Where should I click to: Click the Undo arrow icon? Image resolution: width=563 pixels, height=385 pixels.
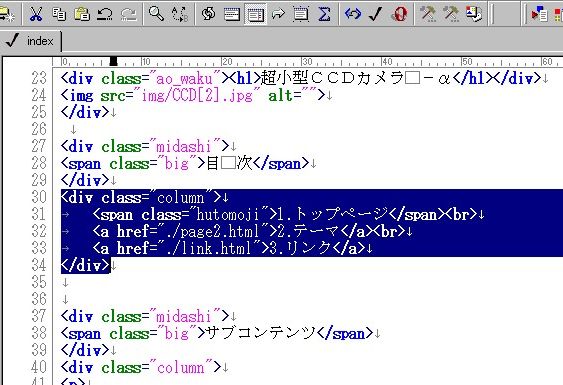point(104,14)
